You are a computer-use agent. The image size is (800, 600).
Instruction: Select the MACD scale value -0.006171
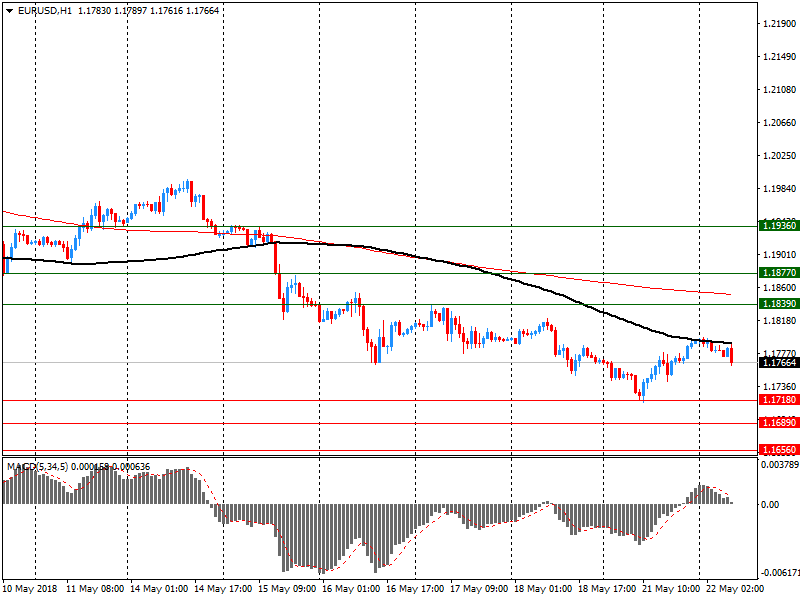point(780,572)
